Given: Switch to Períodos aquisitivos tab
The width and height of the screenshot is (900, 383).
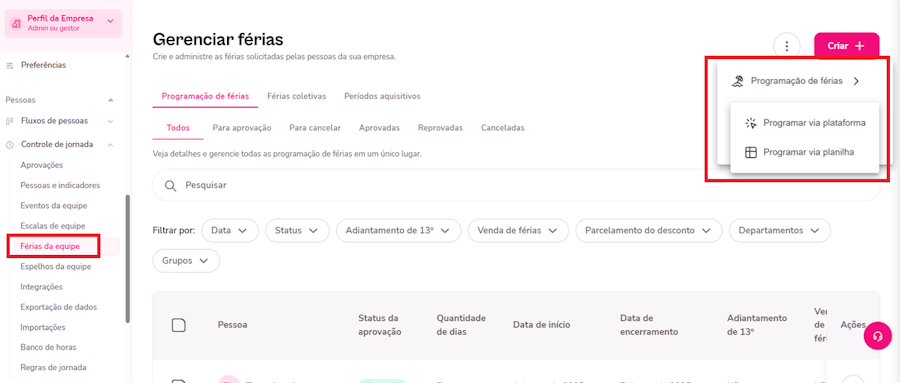Looking at the screenshot, I should click(x=382, y=96).
